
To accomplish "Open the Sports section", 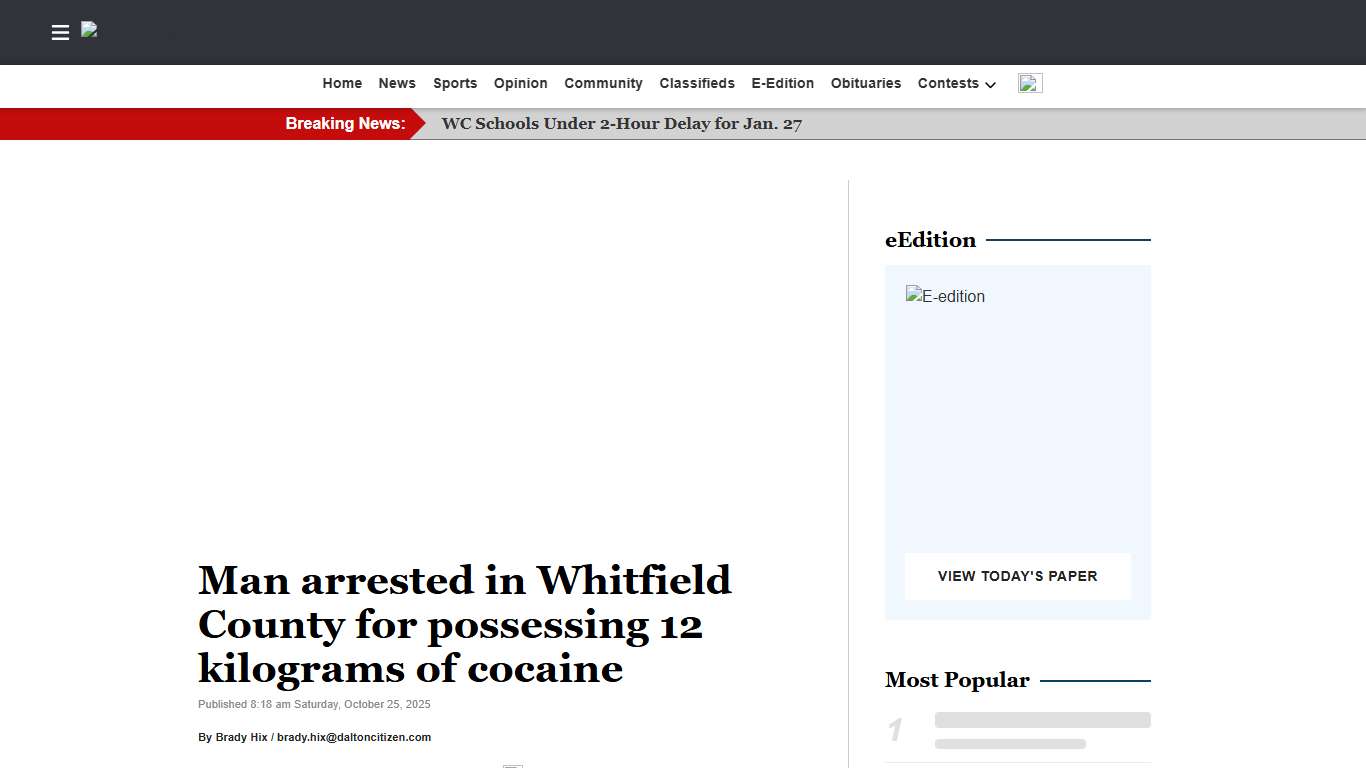I will (x=455, y=83).
